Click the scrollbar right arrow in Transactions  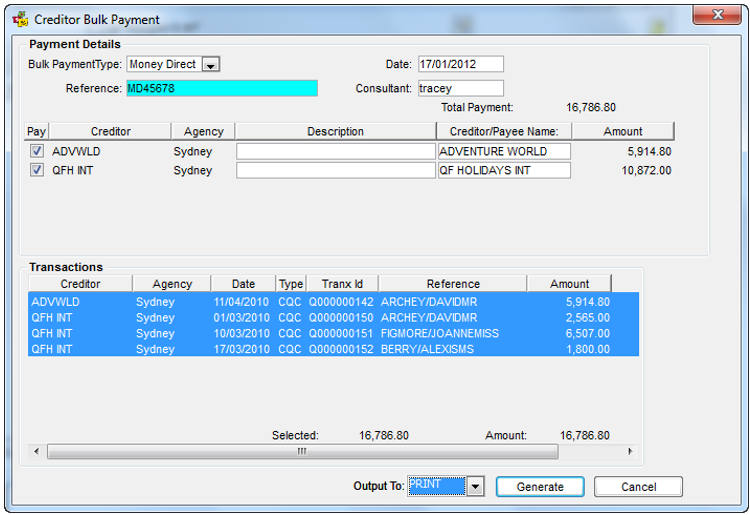(x=630, y=451)
